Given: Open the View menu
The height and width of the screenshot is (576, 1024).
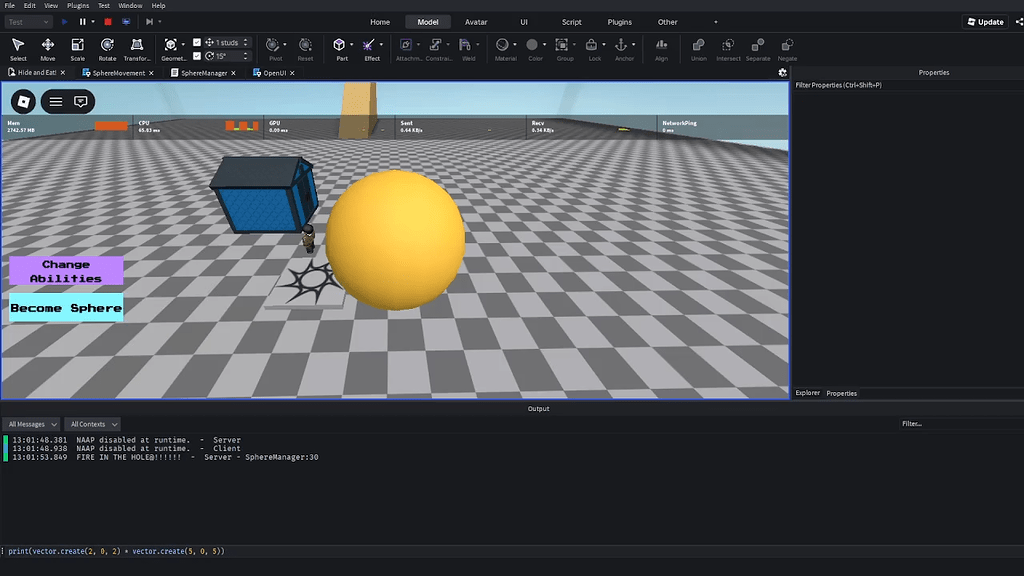Looking at the screenshot, I should 51,5.
